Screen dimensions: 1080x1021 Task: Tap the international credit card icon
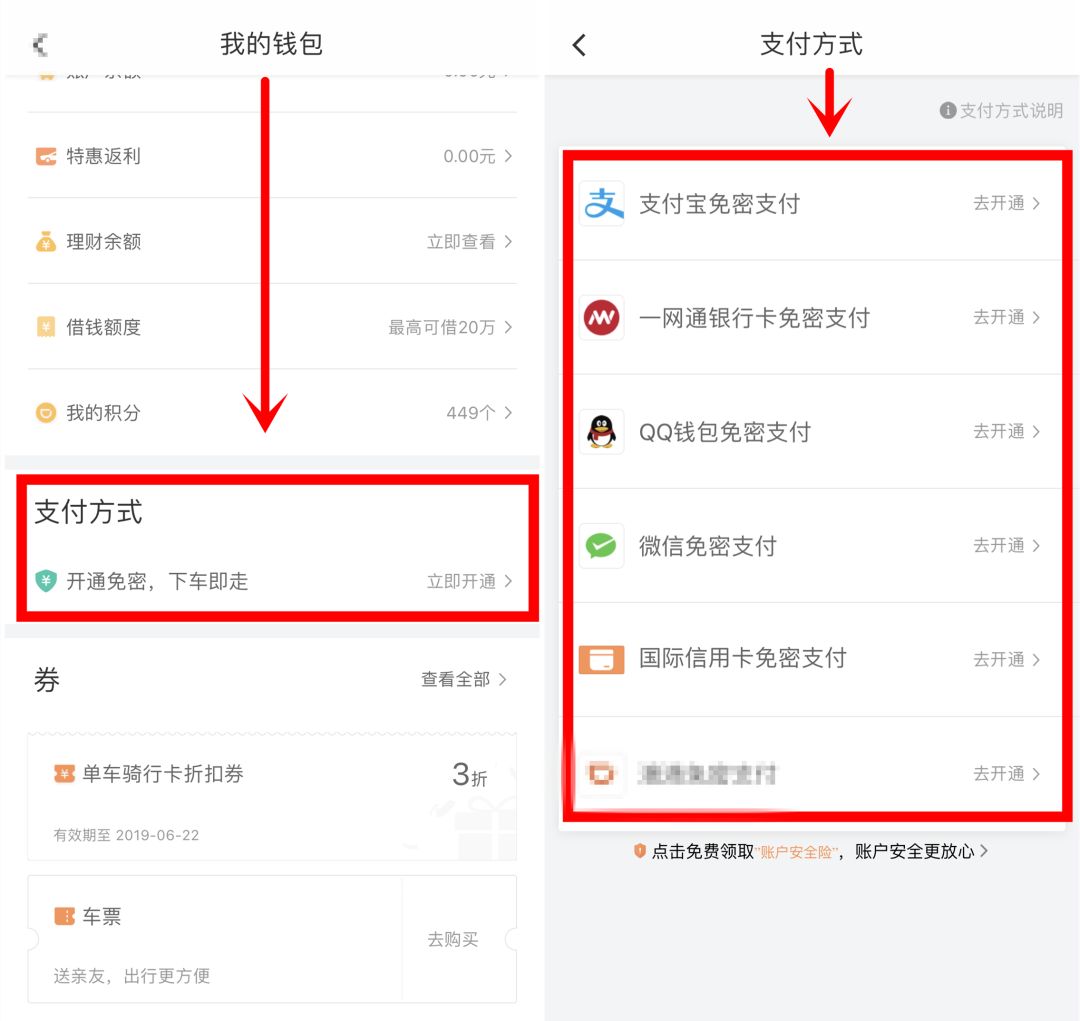click(601, 659)
